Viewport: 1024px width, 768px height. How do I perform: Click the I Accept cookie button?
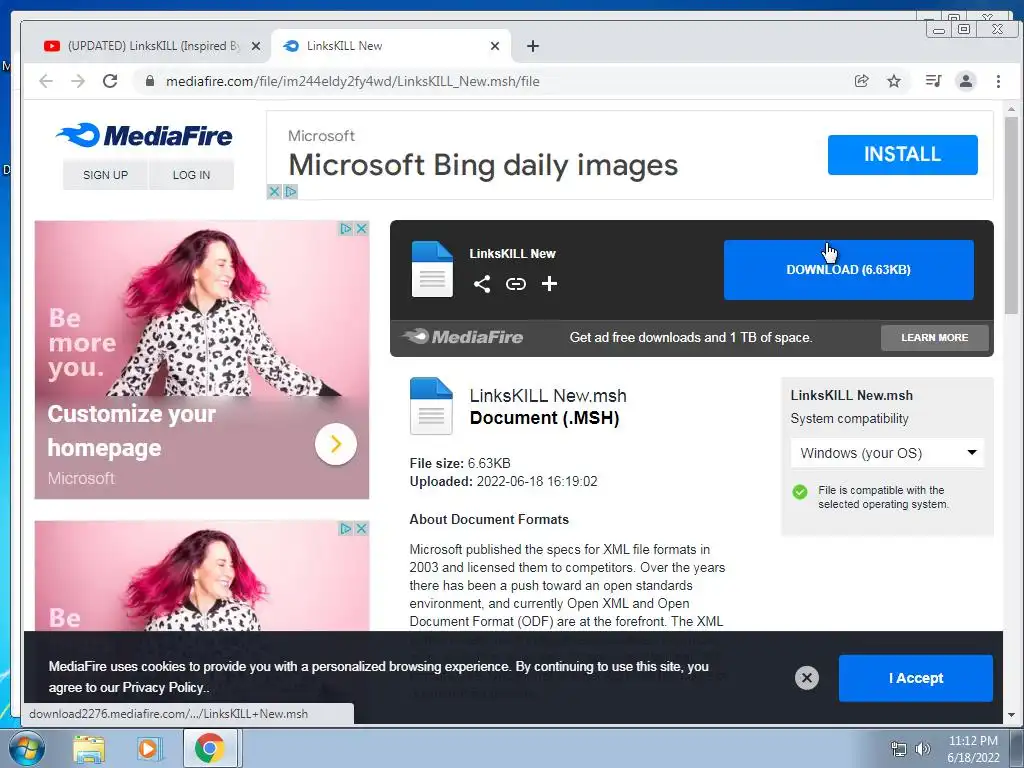[x=916, y=678]
